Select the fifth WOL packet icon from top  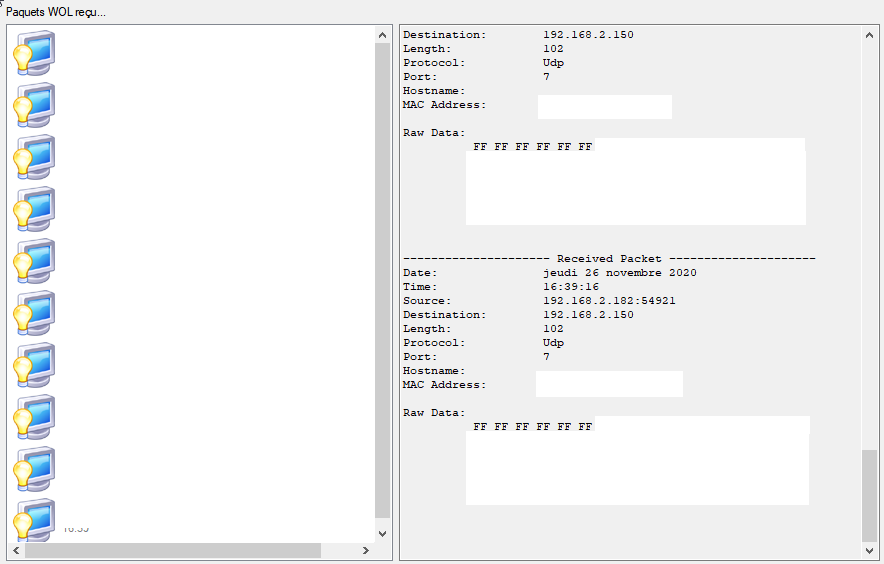point(34,261)
